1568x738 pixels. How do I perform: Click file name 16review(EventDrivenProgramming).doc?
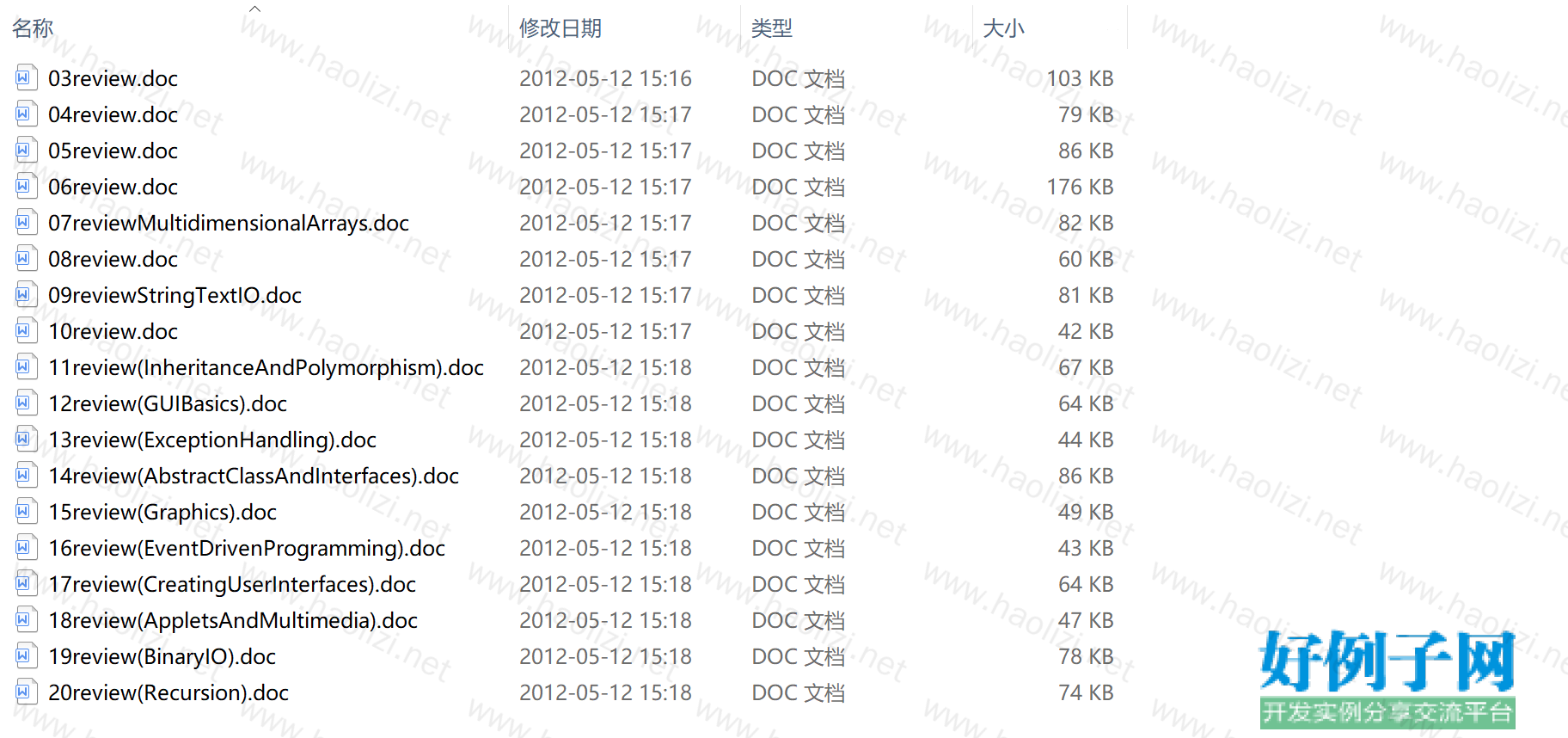point(247,548)
